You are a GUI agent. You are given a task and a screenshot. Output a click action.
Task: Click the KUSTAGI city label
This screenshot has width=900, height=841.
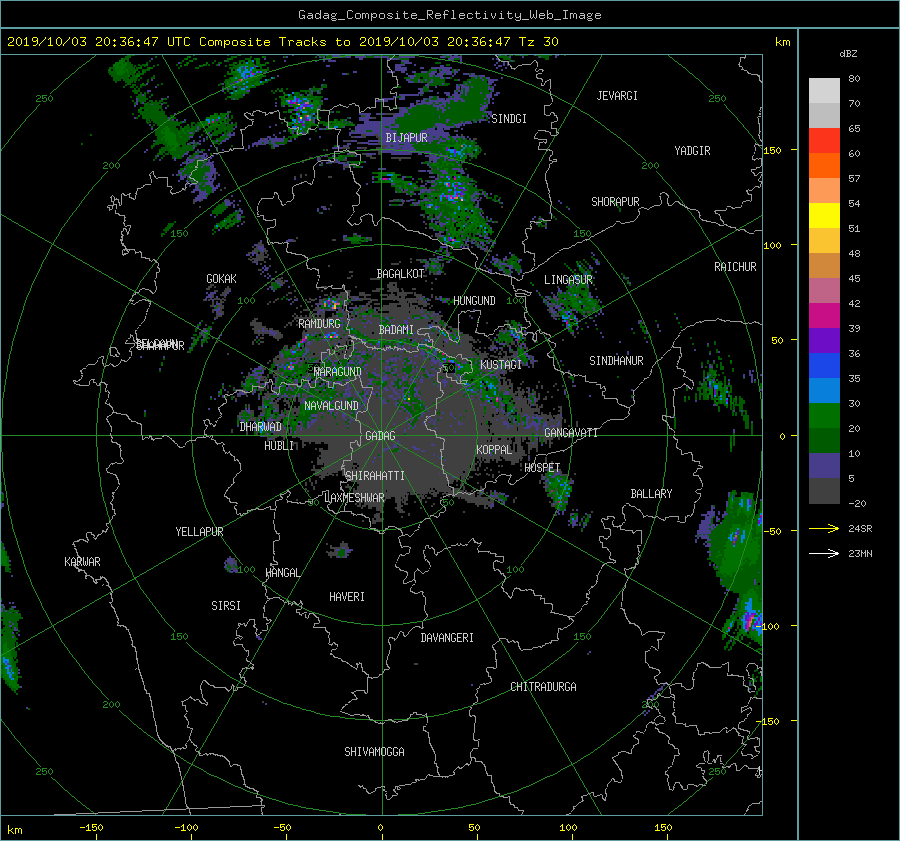coord(501,365)
